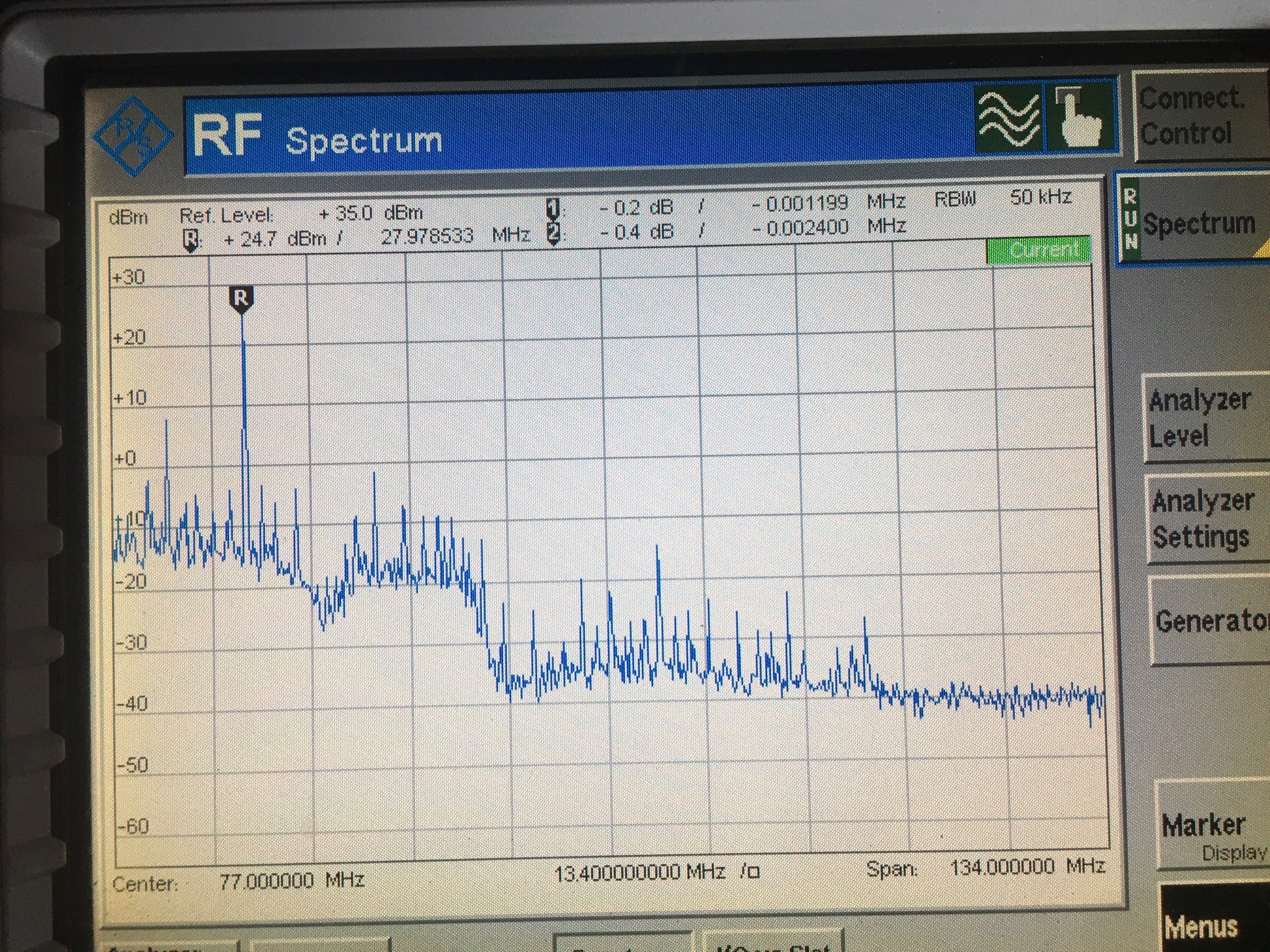Click the R marker readout icon
The height and width of the screenshot is (952, 1270).
pos(192,240)
